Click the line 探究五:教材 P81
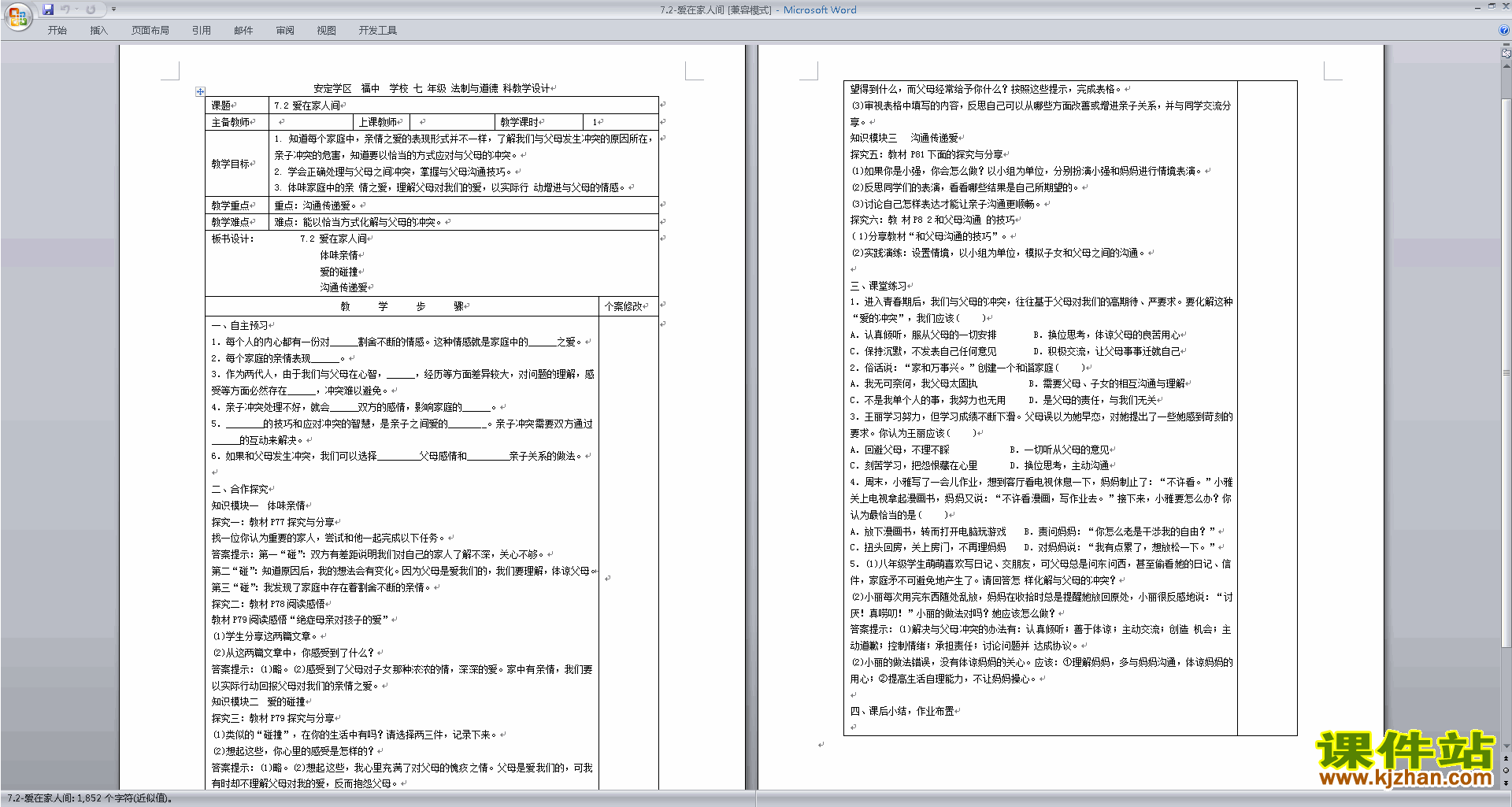Image resolution: width=1512 pixels, height=807 pixels. 928,154
